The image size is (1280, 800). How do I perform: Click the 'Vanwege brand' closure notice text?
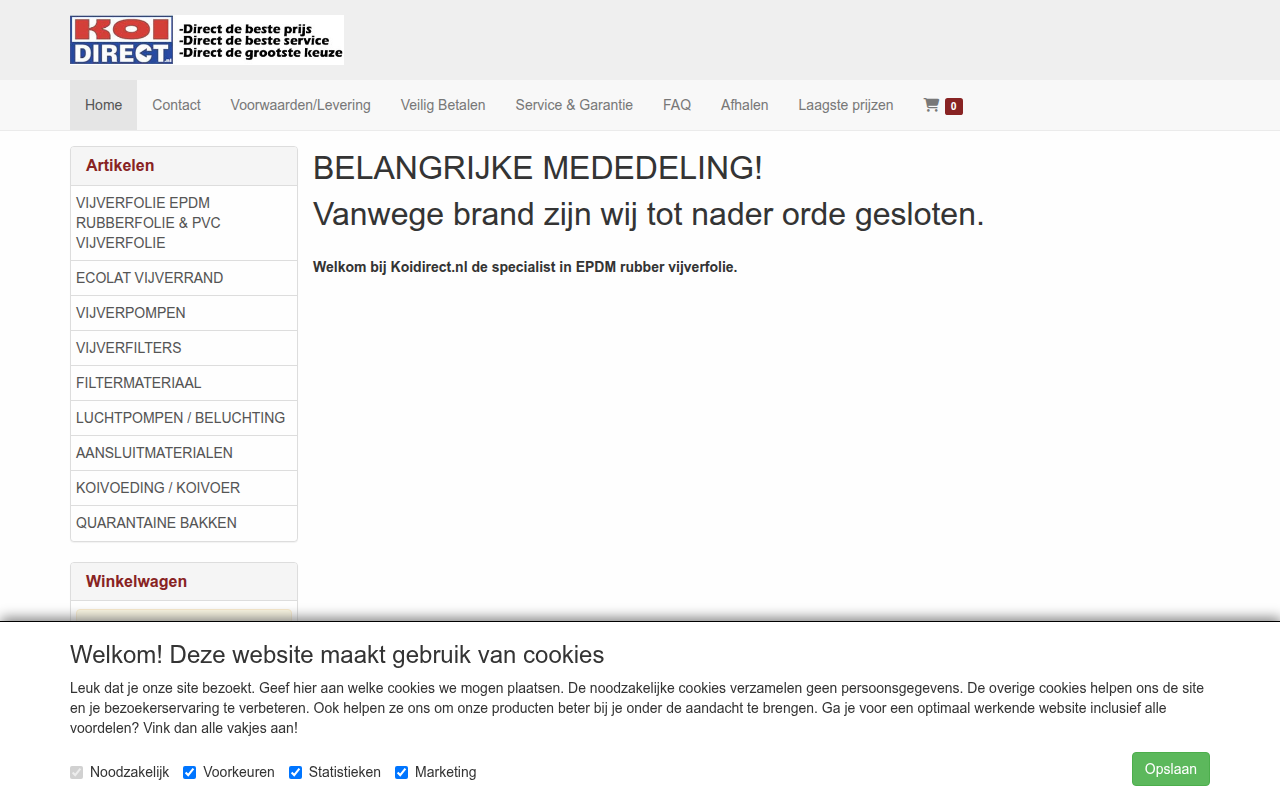pyautogui.click(x=649, y=214)
